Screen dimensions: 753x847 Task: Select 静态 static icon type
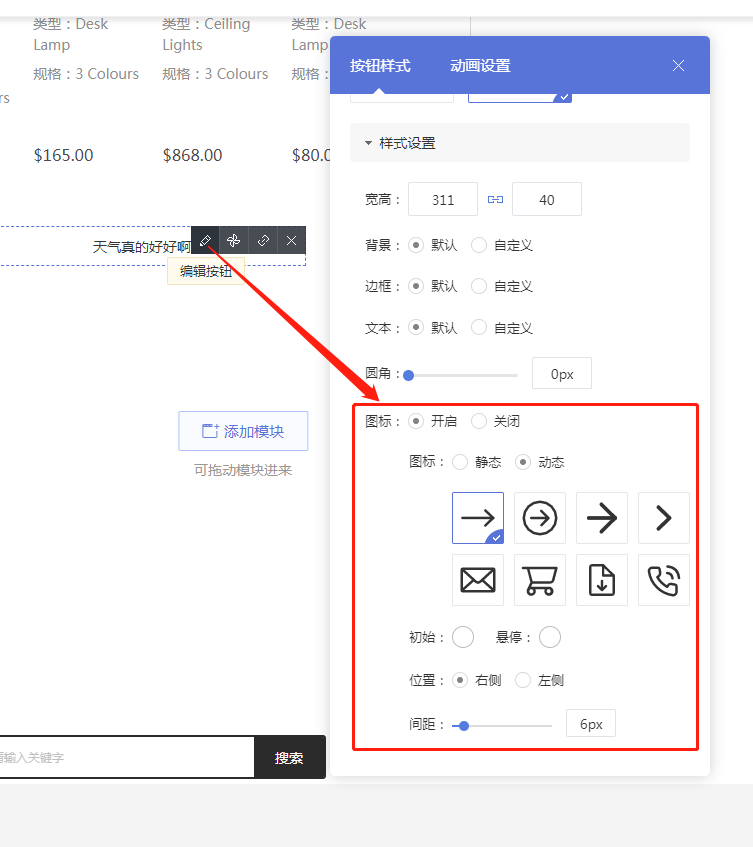(x=460, y=462)
